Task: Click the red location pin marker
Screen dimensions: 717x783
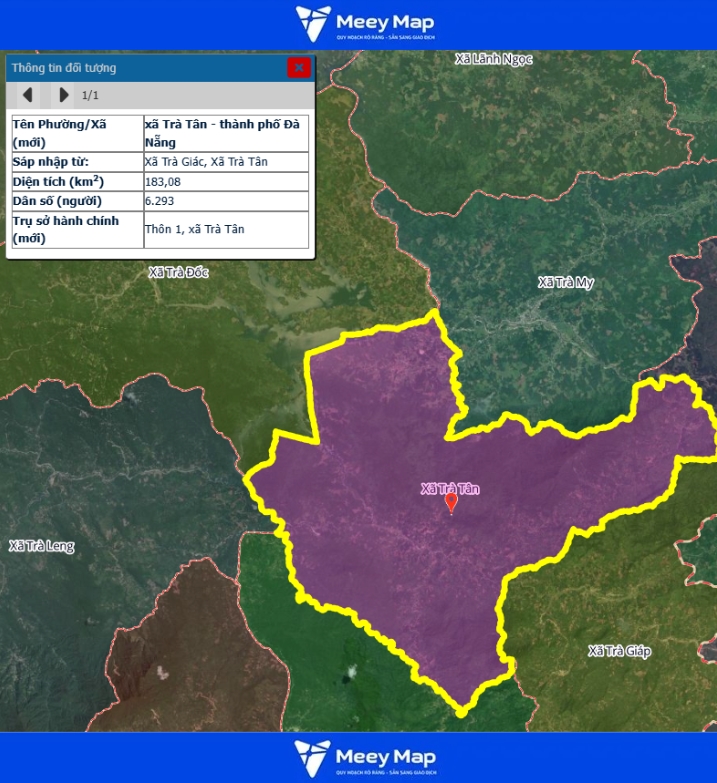Action: pyautogui.click(x=451, y=502)
